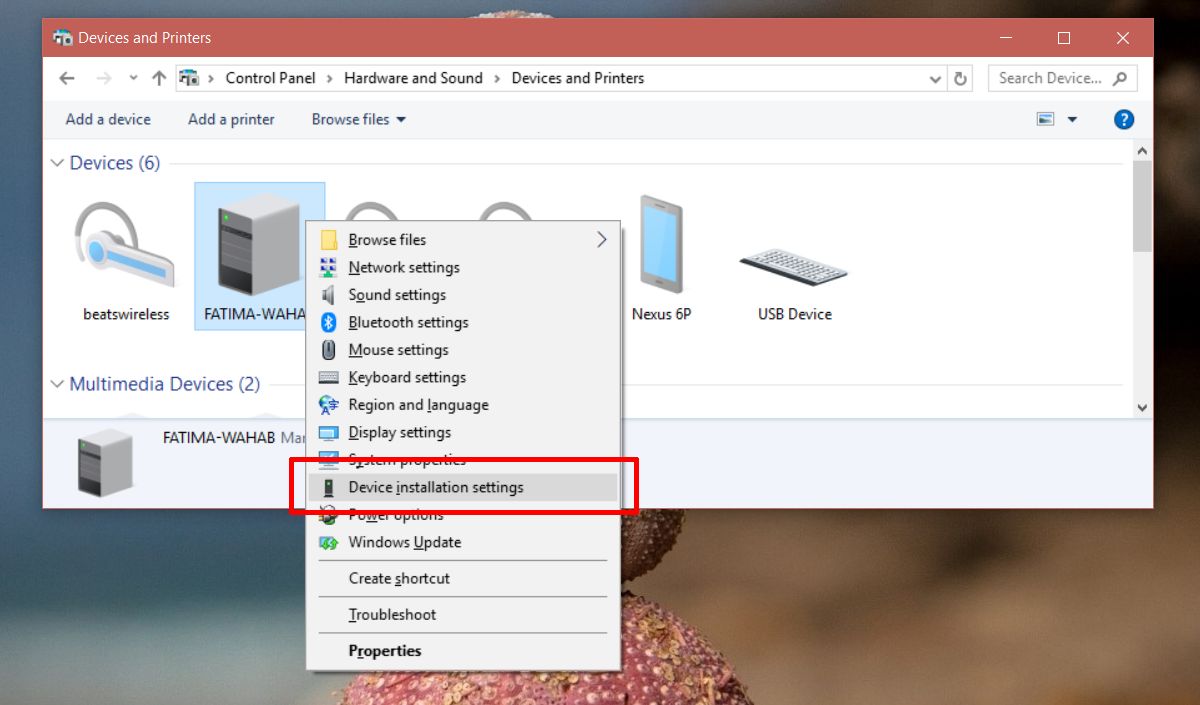
Task: Select Create shortcut in context menu
Action: click(x=462, y=578)
